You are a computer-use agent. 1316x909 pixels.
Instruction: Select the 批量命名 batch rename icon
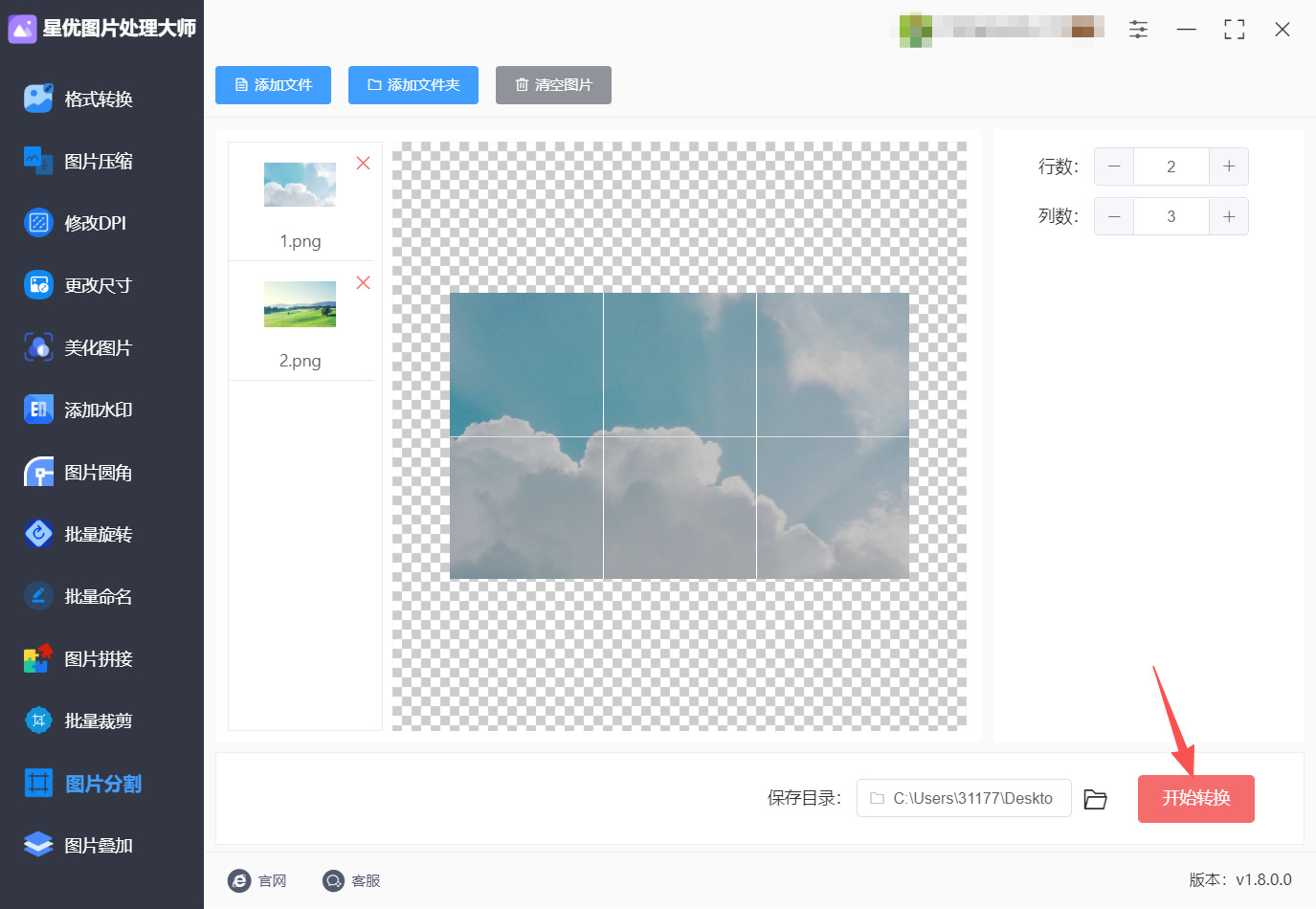click(x=38, y=596)
